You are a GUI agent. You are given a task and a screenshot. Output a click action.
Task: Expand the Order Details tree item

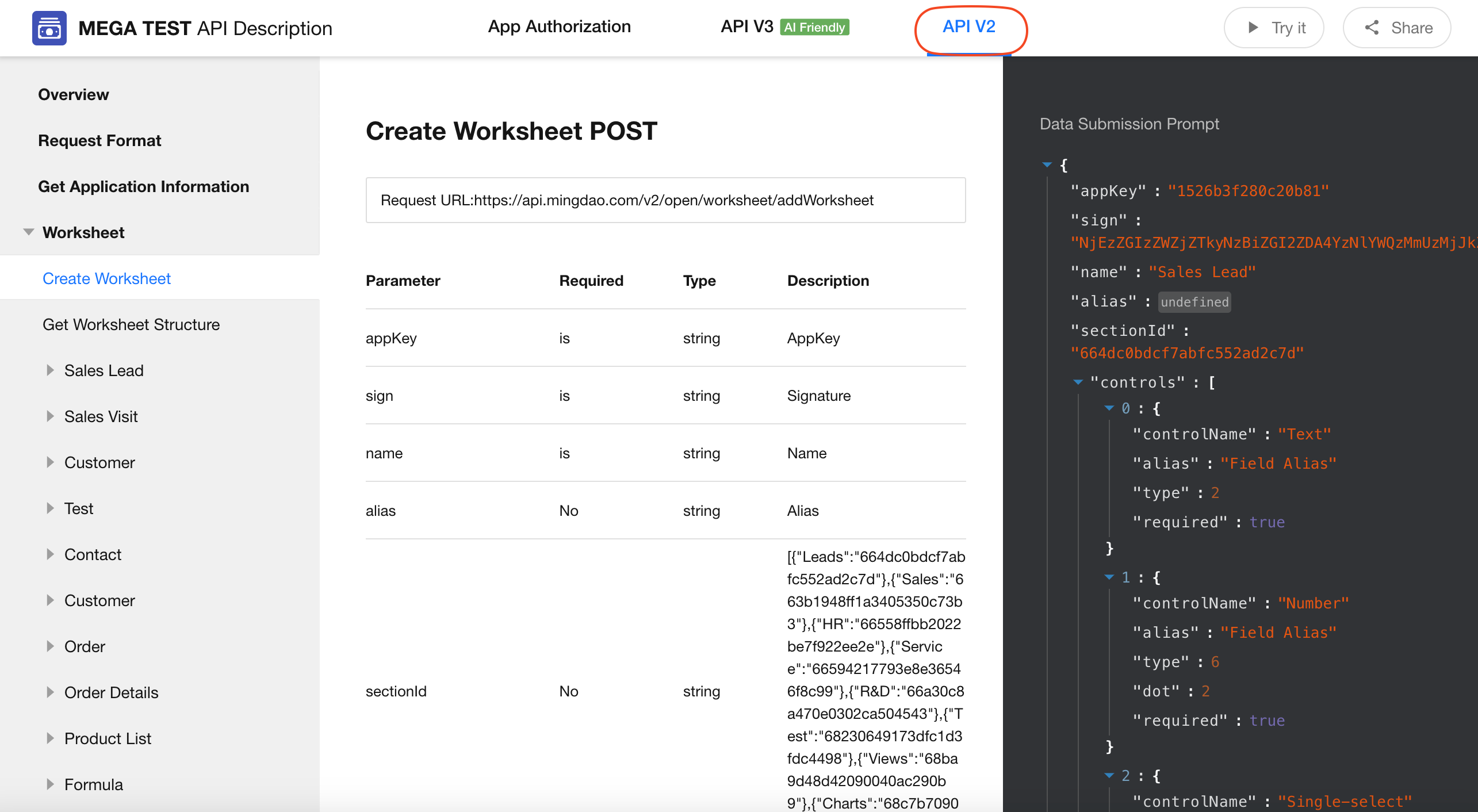[x=50, y=692]
